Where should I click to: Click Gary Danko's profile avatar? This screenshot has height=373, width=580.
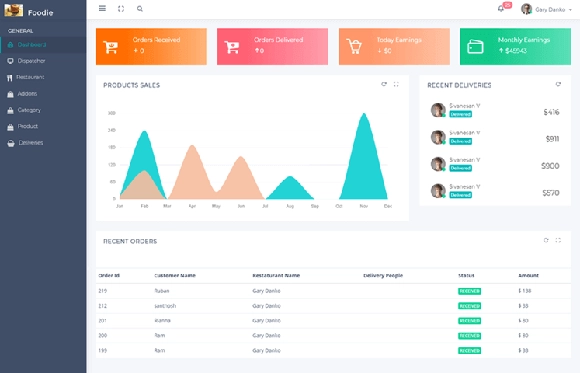[x=526, y=9]
